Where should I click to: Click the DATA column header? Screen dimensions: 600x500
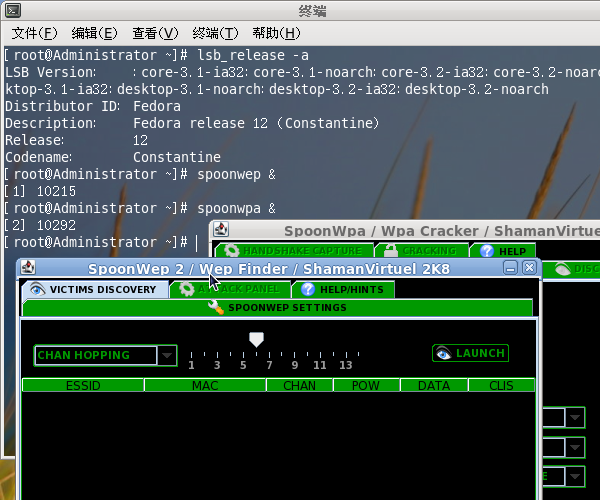point(433,385)
